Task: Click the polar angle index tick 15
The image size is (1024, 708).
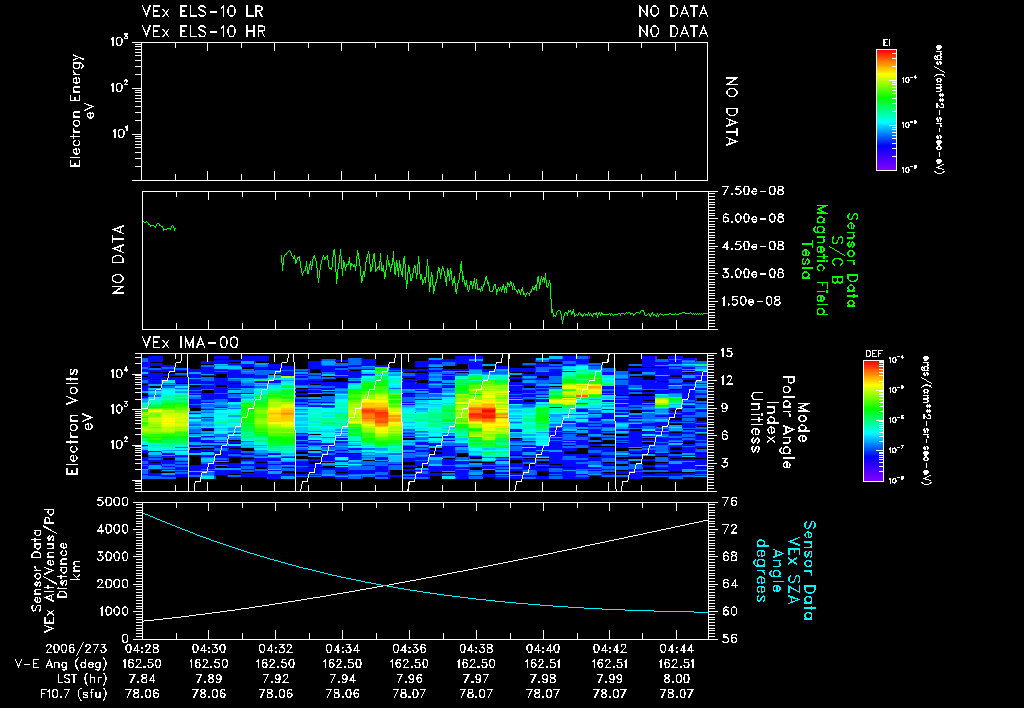Action: pyautogui.click(x=726, y=353)
